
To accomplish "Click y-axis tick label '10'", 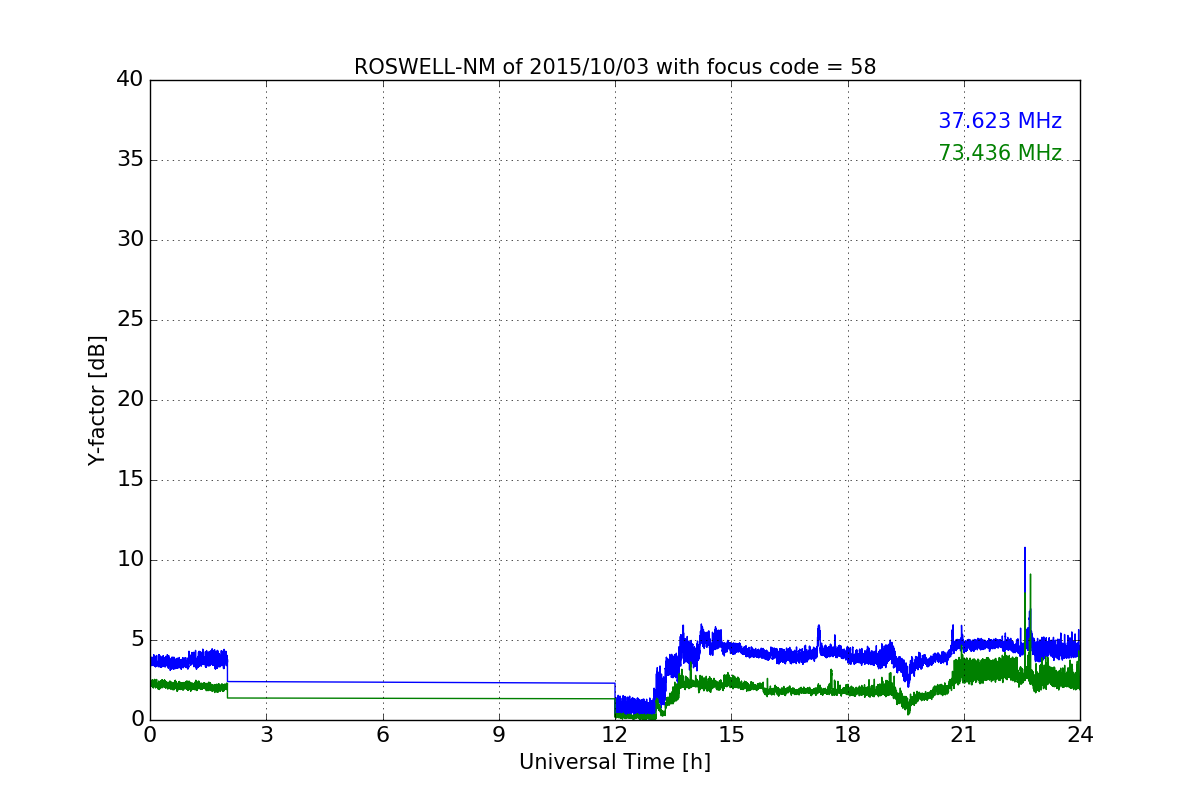I will (x=130, y=560).
